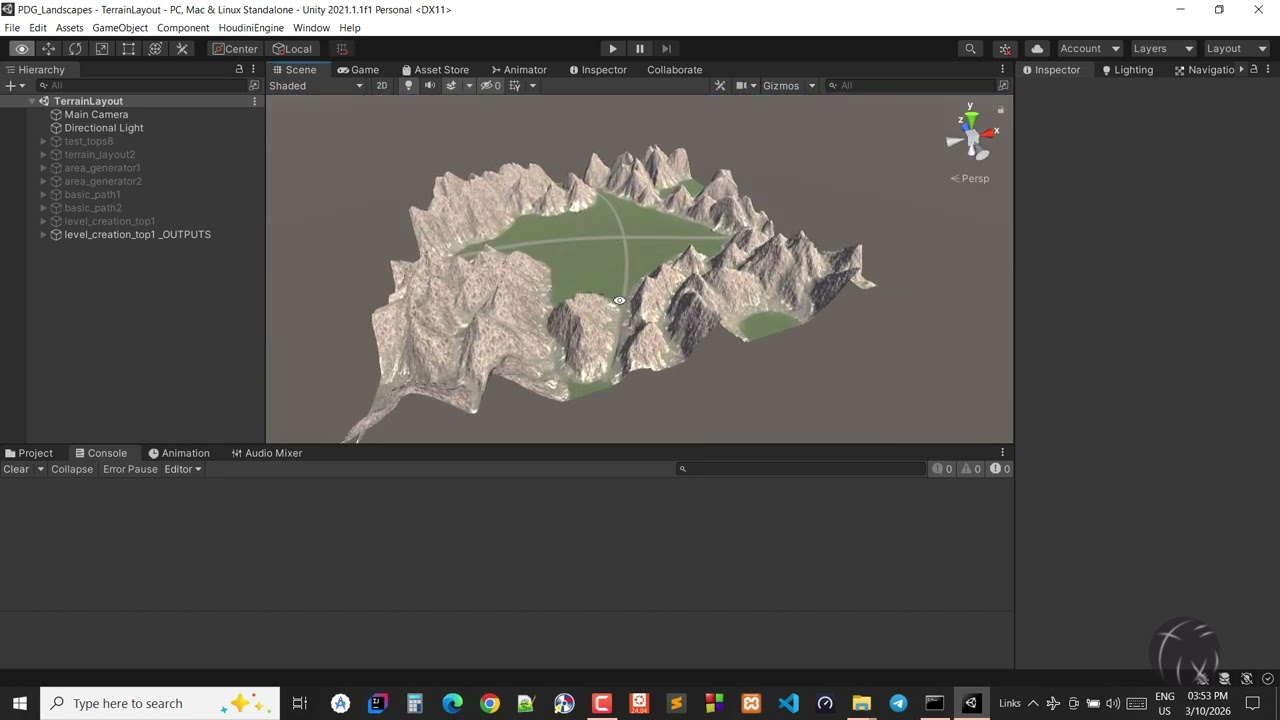Image resolution: width=1280 pixels, height=720 pixels.
Task: Expand the terrain_layout2 object
Action: 43,155
